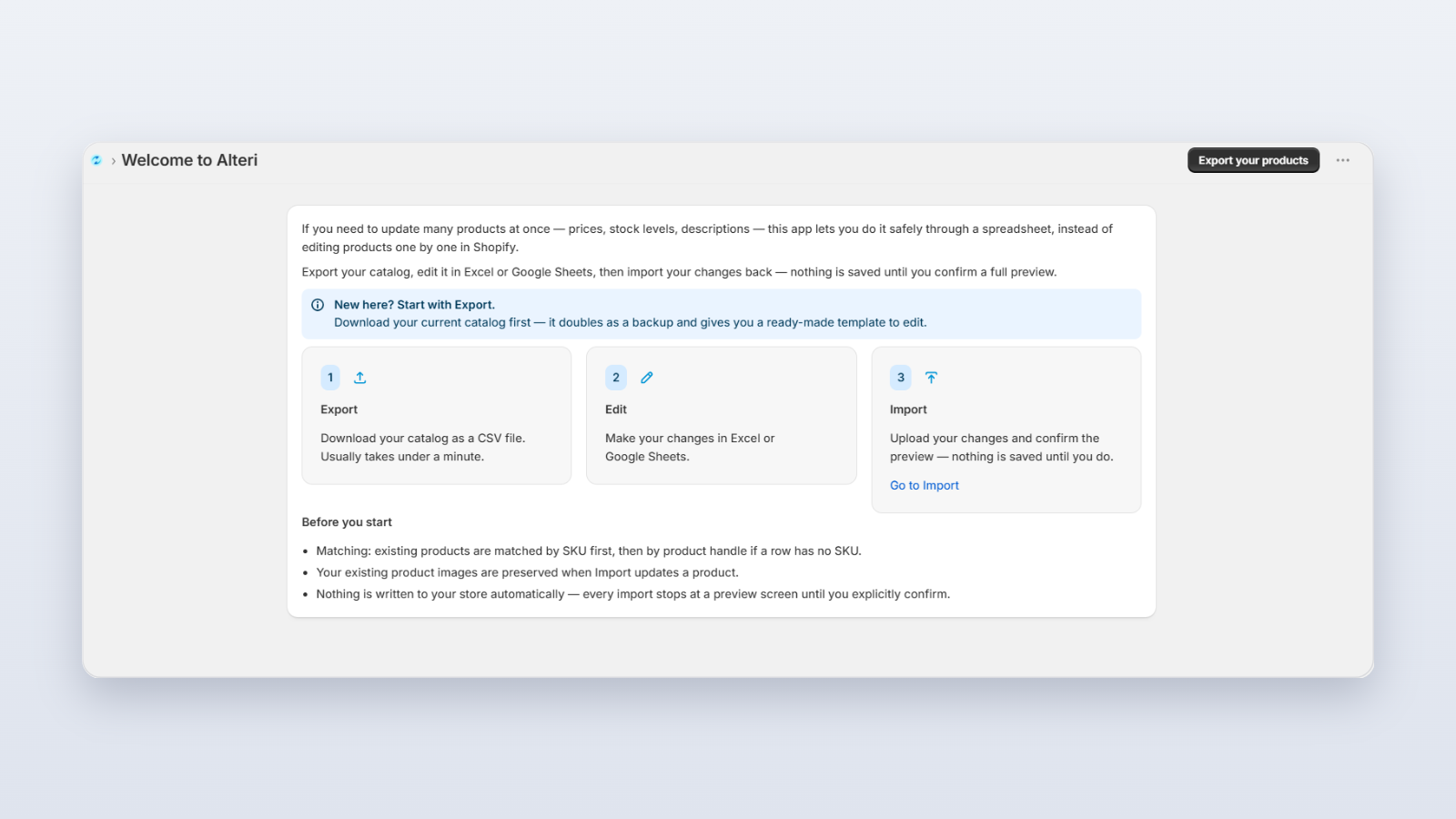Viewport: 1456px width, 819px height.
Task: Click the Edit pencil icon in step 2
Action: click(647, 378)
